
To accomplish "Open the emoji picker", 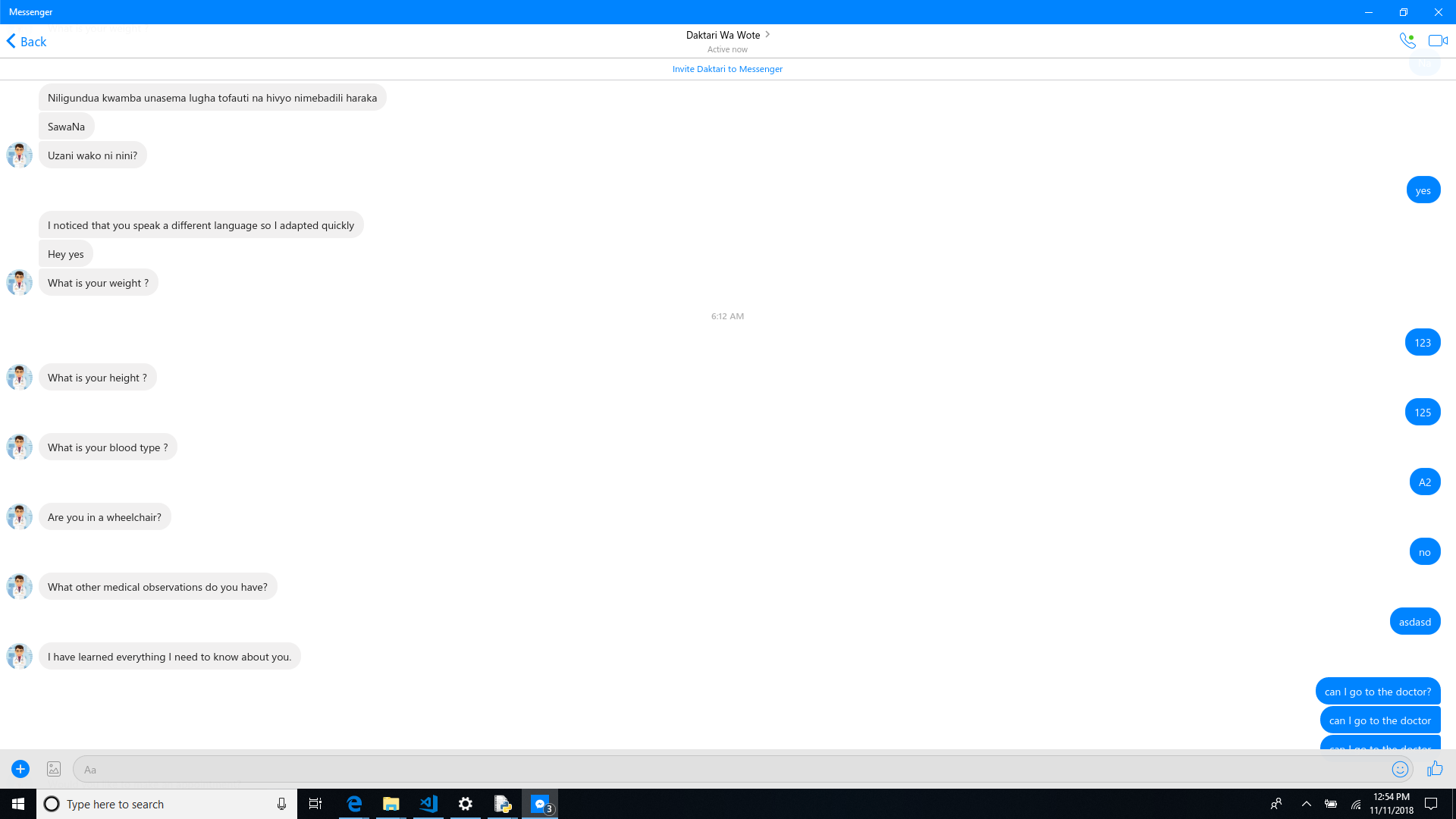I will (x=1400, y=769).
